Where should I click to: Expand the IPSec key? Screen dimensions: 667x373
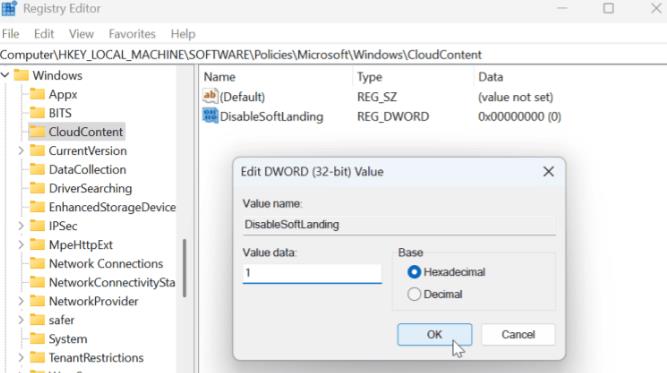coord(21,226)
